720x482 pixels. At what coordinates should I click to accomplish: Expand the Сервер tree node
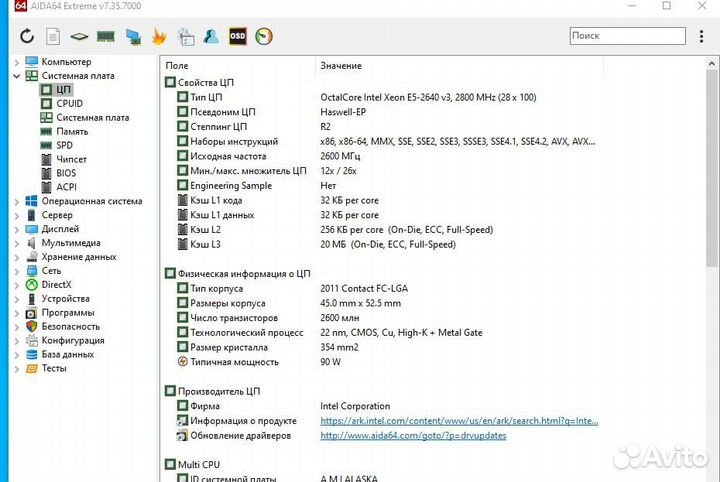click(17, 215)
